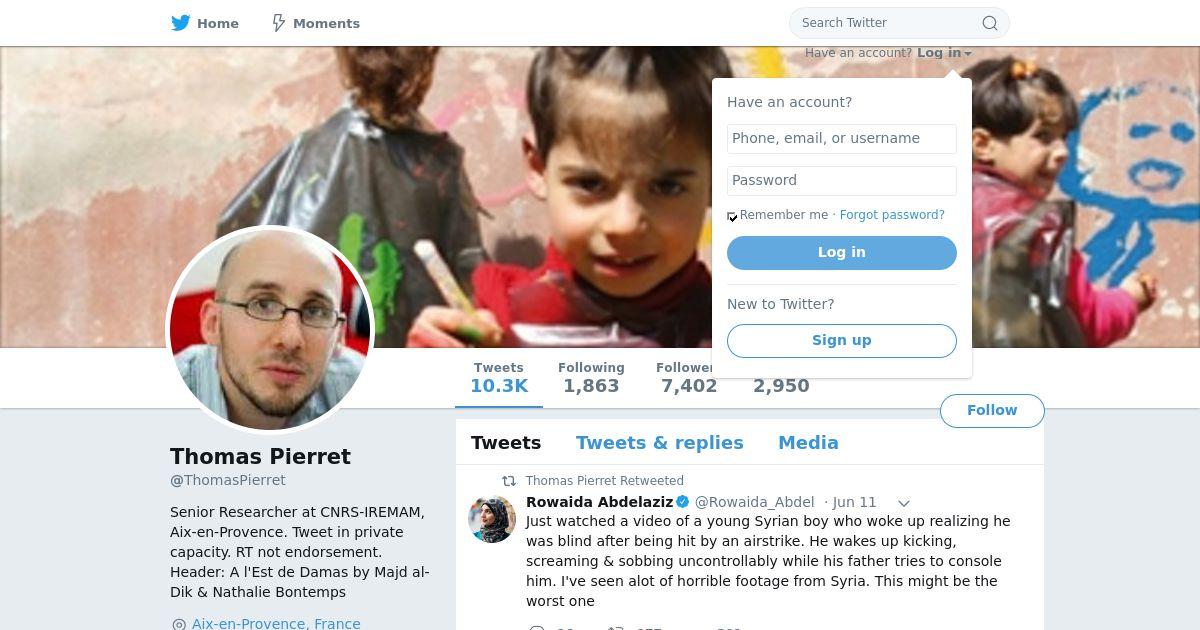
Task: Switch to the Tweets & replies tab
Action: pyautogui.click(x=659, y=443)
